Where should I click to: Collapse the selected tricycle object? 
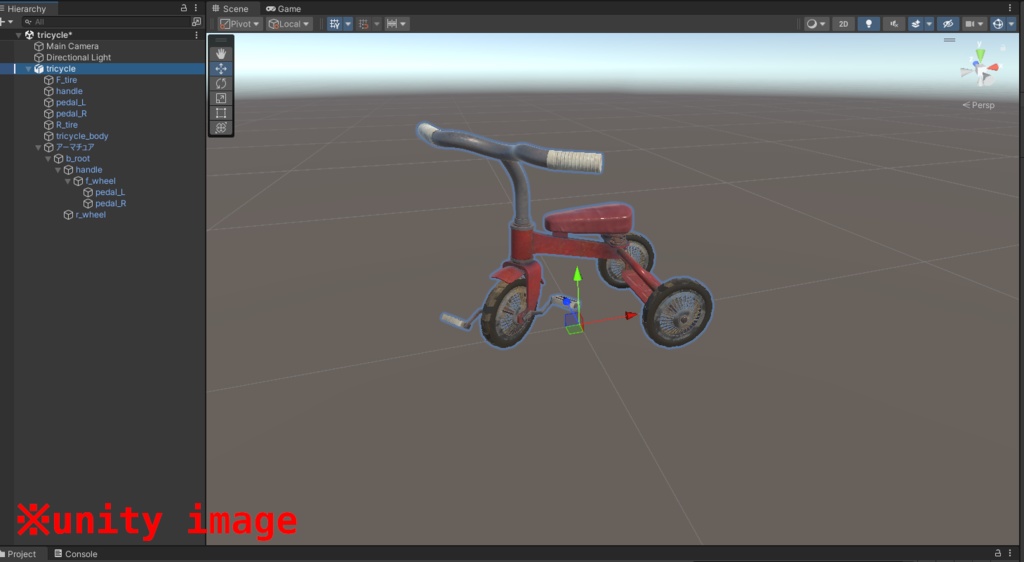pyautogui.click(x=28, y=69)
